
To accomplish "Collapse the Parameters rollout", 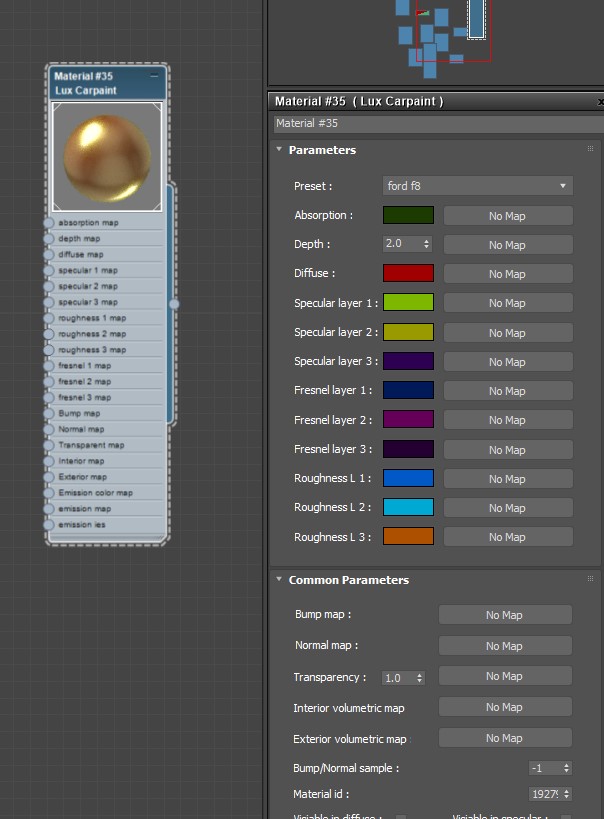I will coord(280,150).
